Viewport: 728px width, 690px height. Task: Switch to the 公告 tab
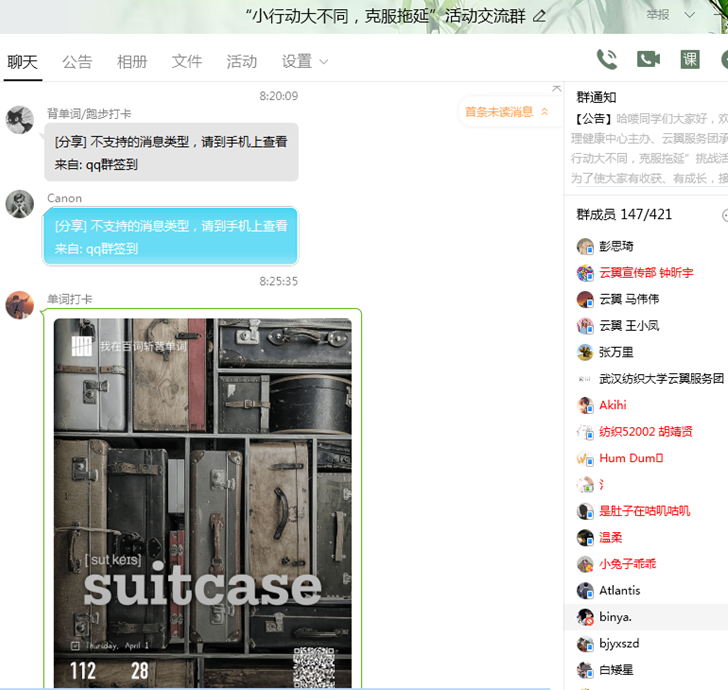tap(77, 61)
